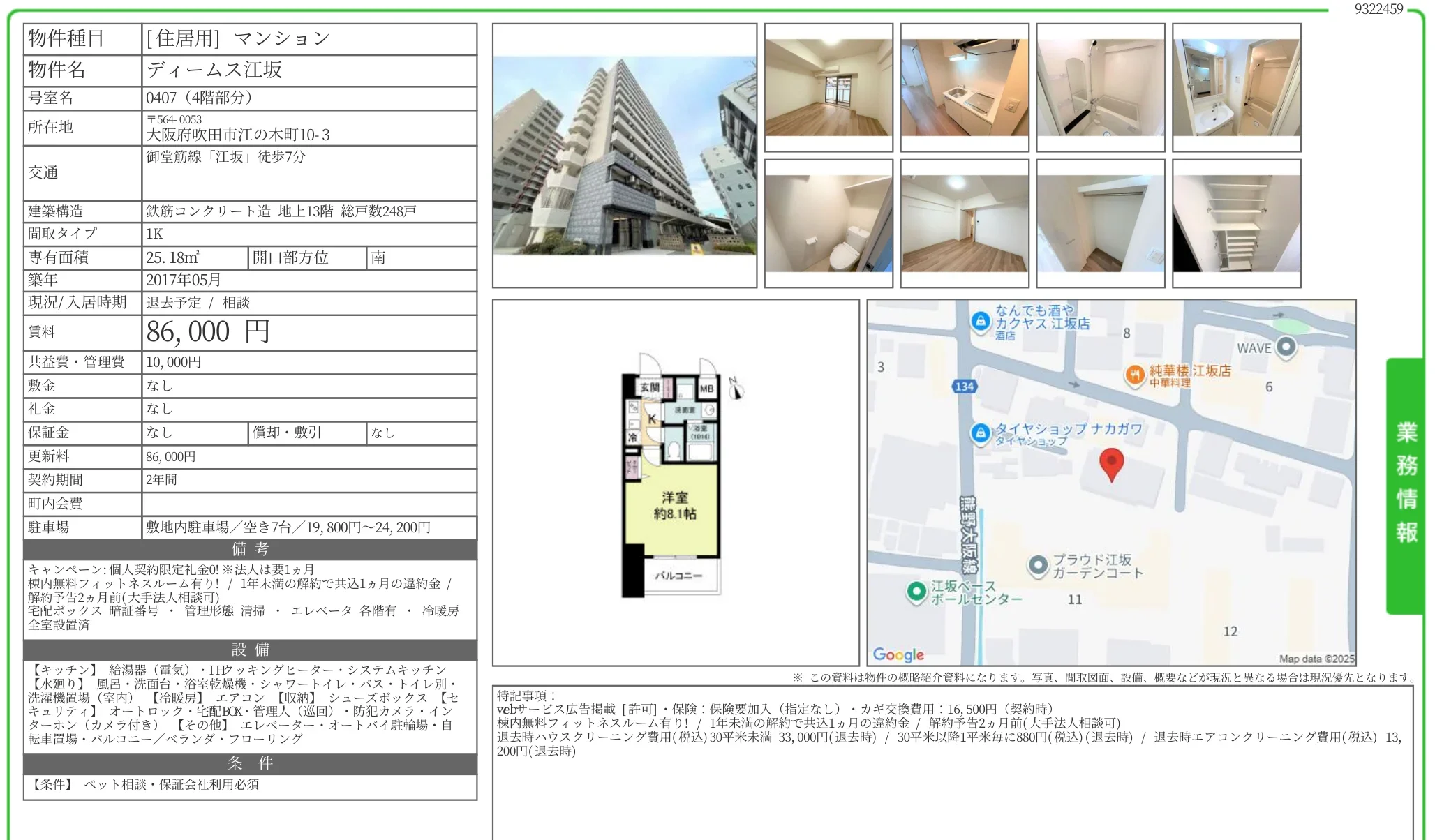This screenshot has width=1435, height=840.
Task: Click the 特記事項 heading text
Action: tap(527, 696)
